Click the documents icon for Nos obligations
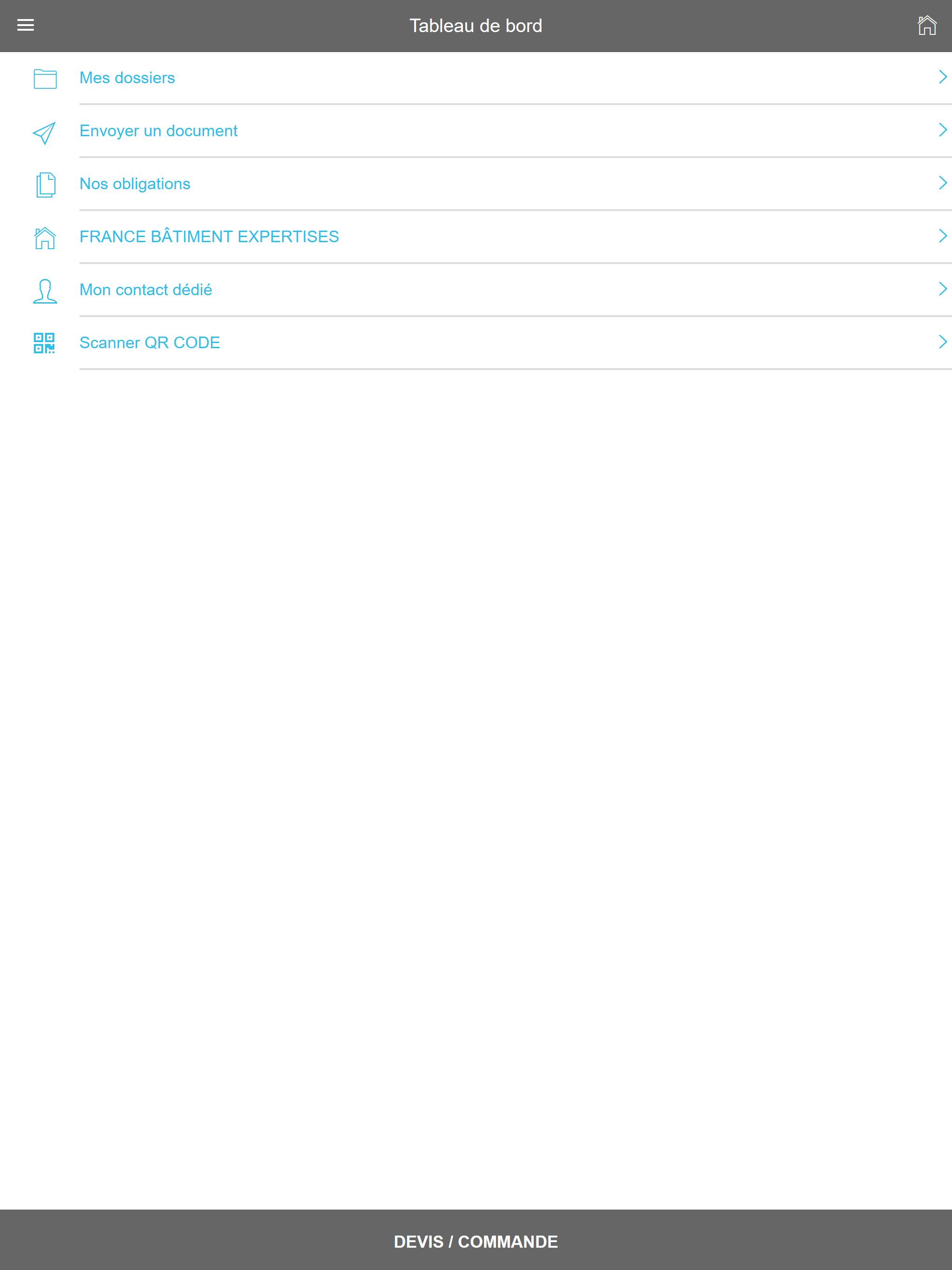Image resolution: width=952 pixels, height=1270 pixels. pyautogui.click(x=46, y=185)
